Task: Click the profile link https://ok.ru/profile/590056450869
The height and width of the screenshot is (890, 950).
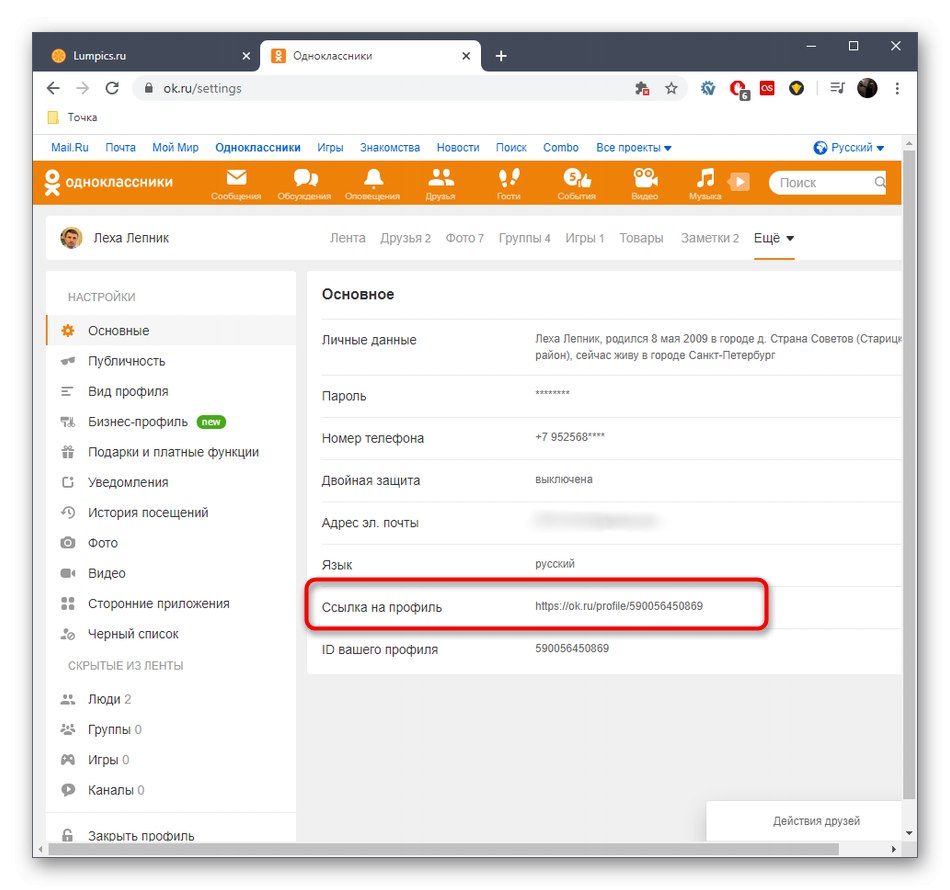Action: tap(619, 606)
